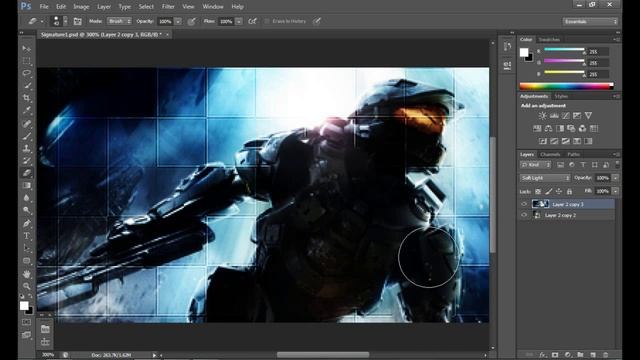Add a Levels adjustment
This screenshot has height=360, width=640.
tap(554, 116)
